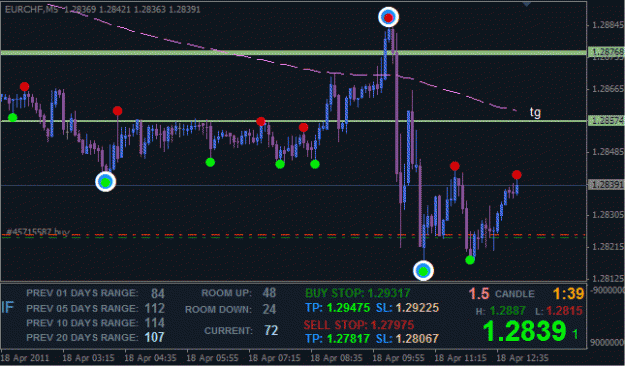Click the ringed red marker at the chart's top peak

pyautogui.click(x=388, y=17)
